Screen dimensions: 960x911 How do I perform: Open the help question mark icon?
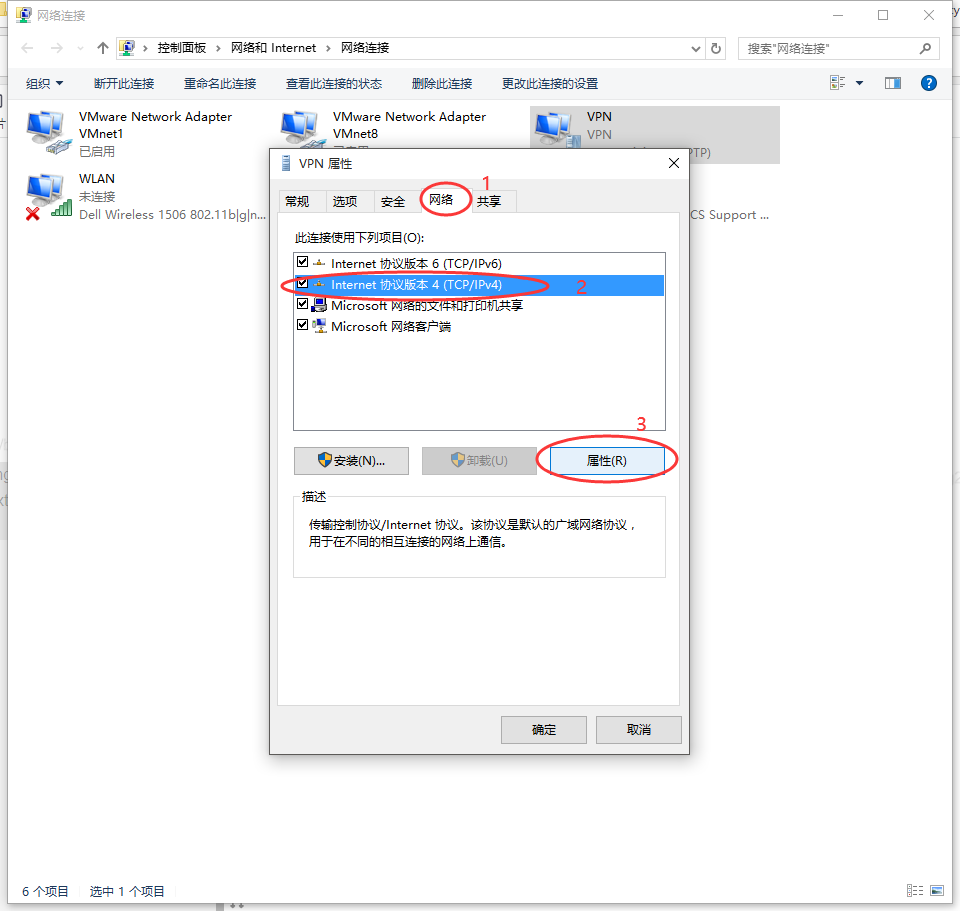[x=928, y=83]
